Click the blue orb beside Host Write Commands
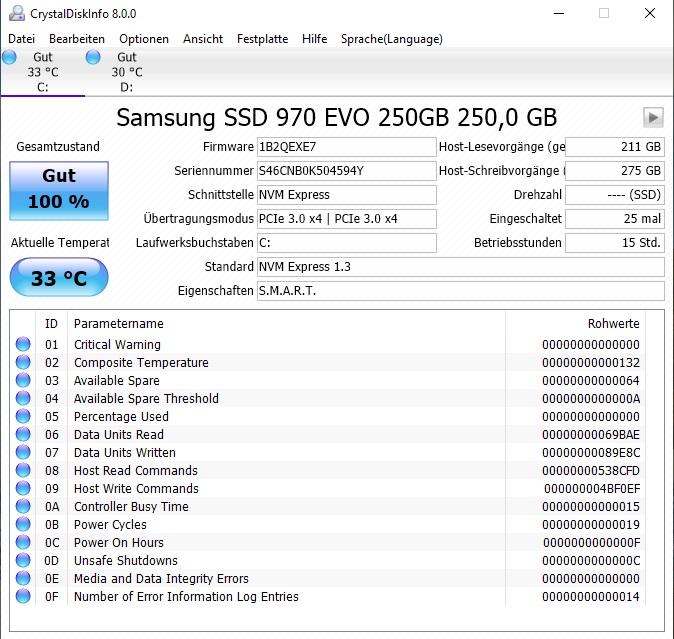The image size is (674, 639). click(23, 489)
